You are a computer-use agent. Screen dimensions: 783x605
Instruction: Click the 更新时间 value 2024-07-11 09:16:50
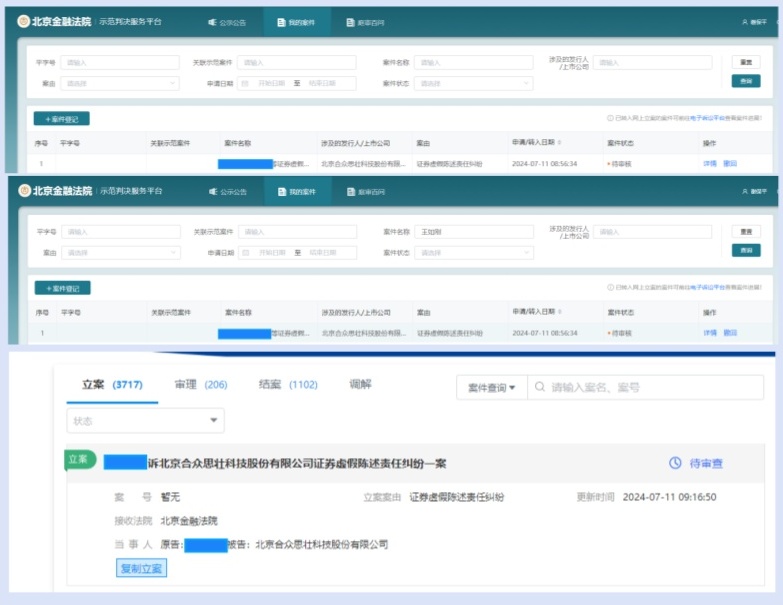click(x=670, y=497)
